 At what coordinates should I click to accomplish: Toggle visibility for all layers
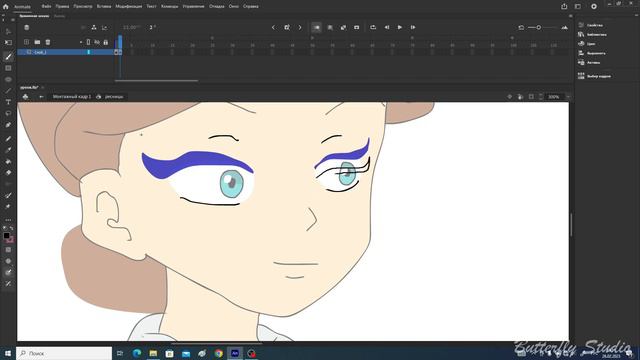click(x=97, y=42)
